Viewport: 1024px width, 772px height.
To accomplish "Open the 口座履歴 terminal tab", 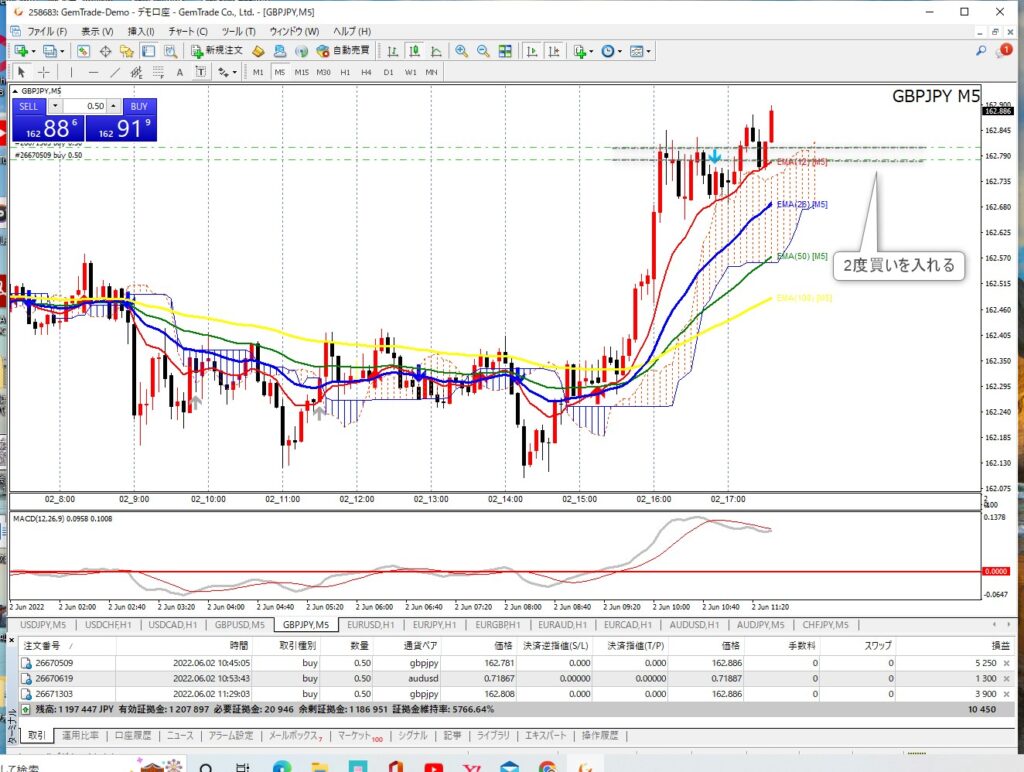I will (133, 735).
